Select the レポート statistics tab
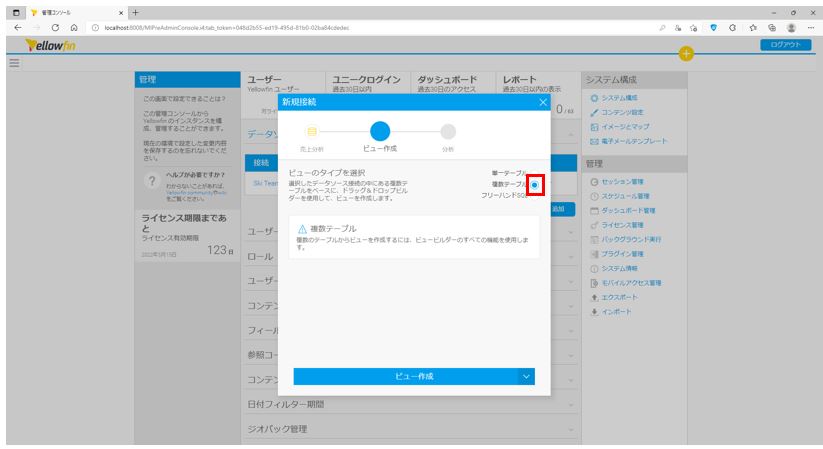The width and height of the screenshot is (823, 449). (x=537, y=84)
